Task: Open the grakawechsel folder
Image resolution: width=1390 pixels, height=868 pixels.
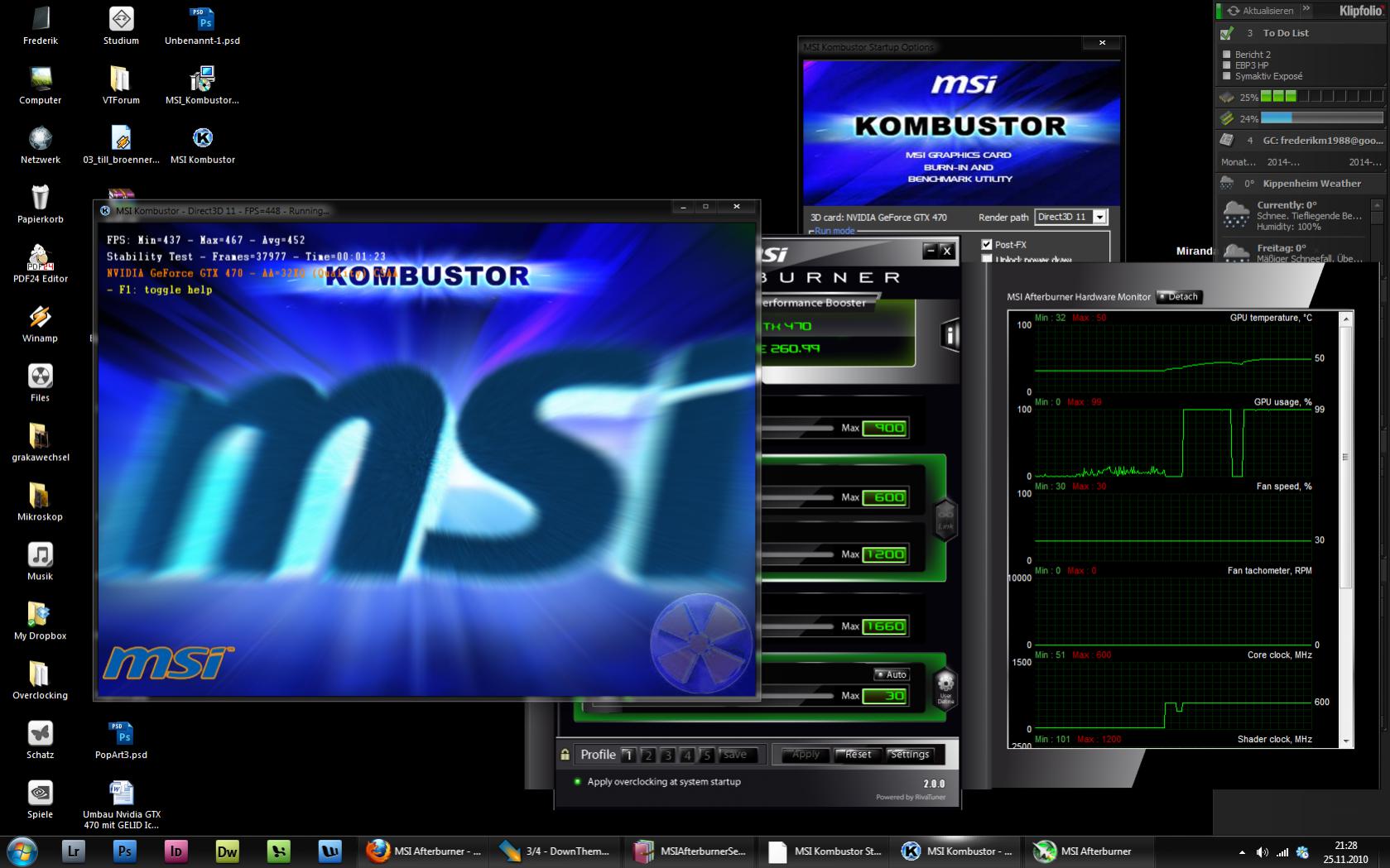Action: tap(40, 443)
